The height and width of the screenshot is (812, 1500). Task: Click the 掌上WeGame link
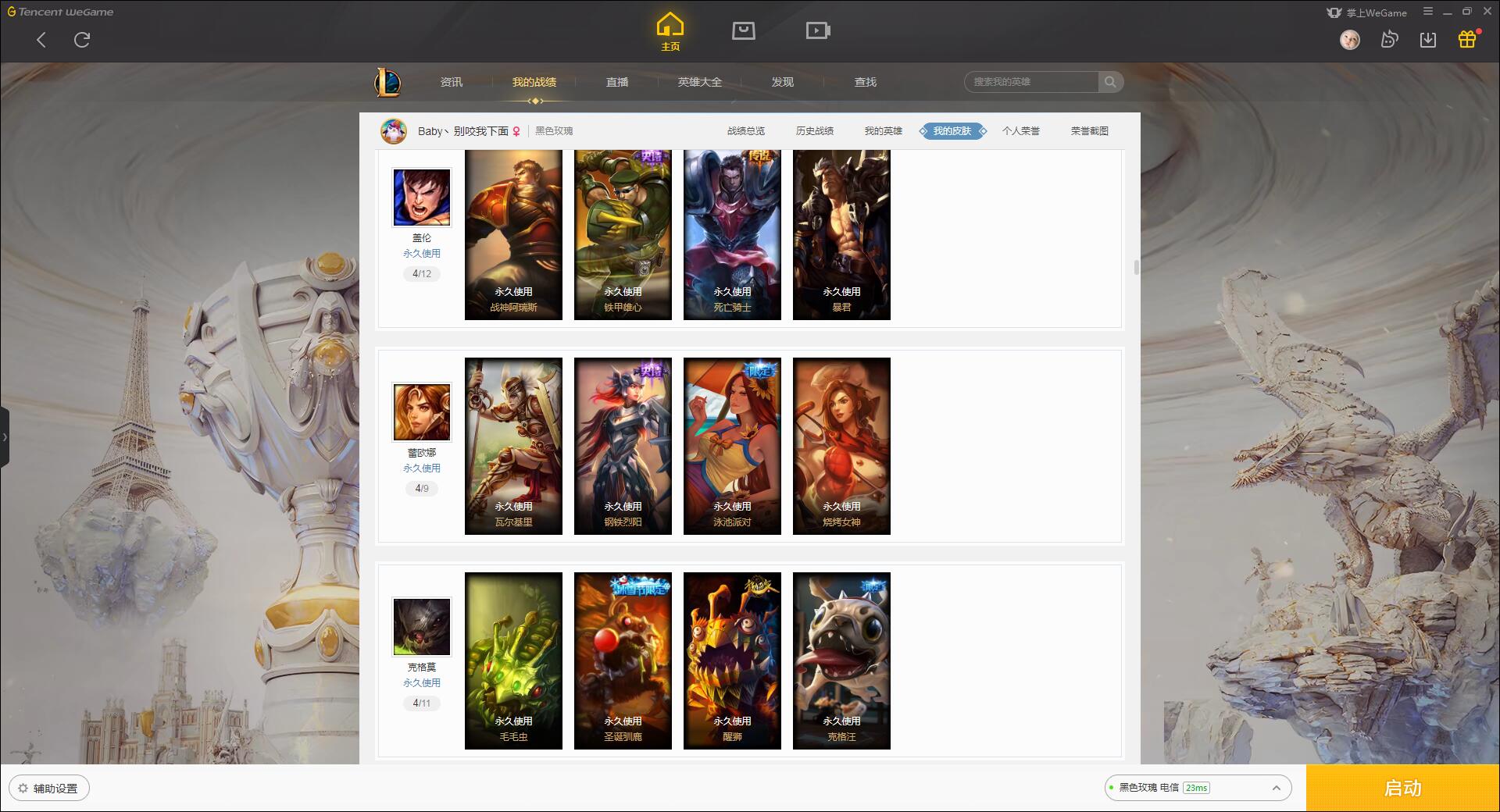click(1367, 12)
